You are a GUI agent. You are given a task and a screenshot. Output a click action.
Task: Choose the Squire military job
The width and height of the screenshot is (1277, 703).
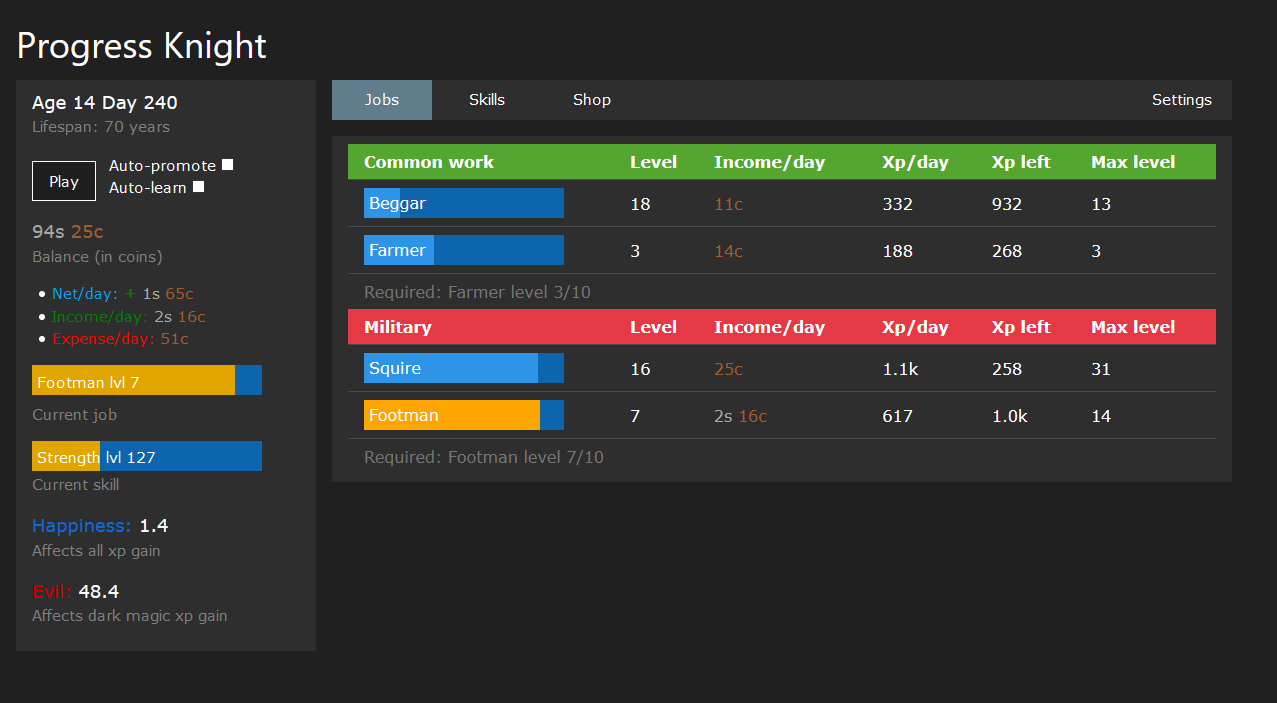click(463, 368)
